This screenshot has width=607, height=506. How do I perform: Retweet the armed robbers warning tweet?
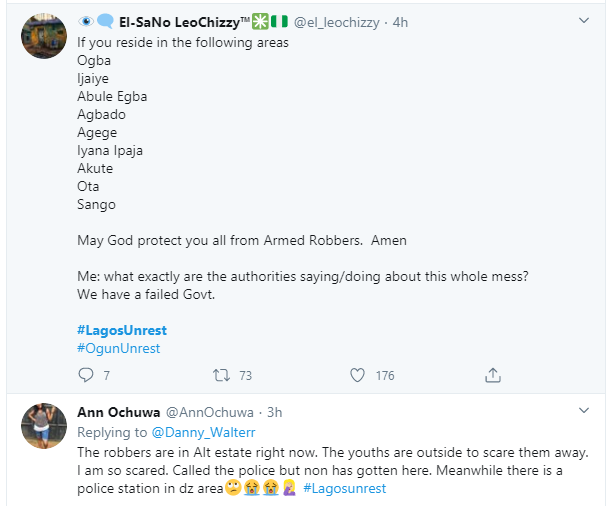coord(221,375)
